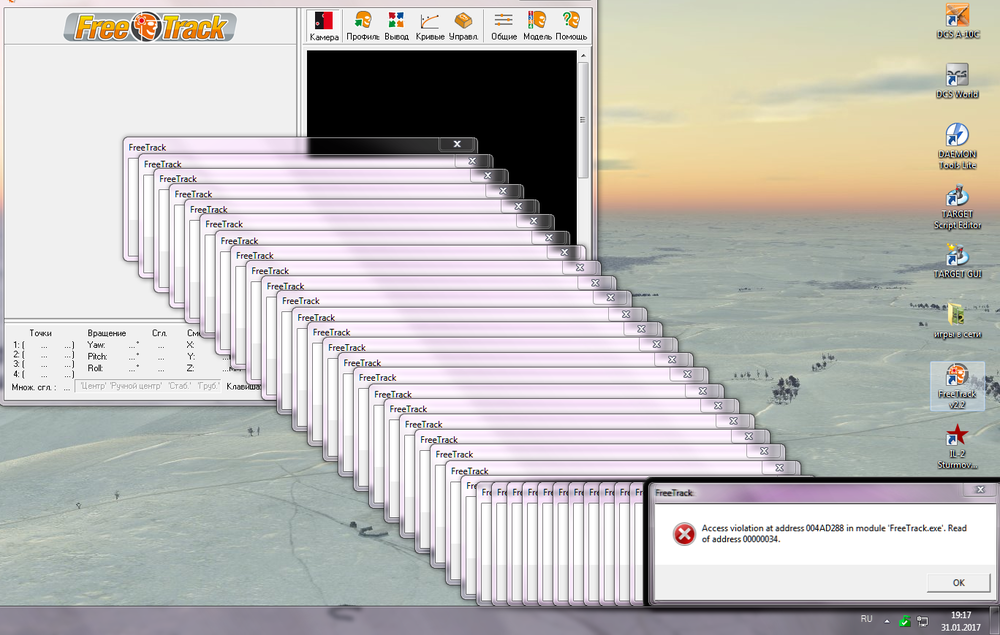Select the Управл. toolbar icon
This screenshot has width=1000, height=635.
(x=462, y=22)
